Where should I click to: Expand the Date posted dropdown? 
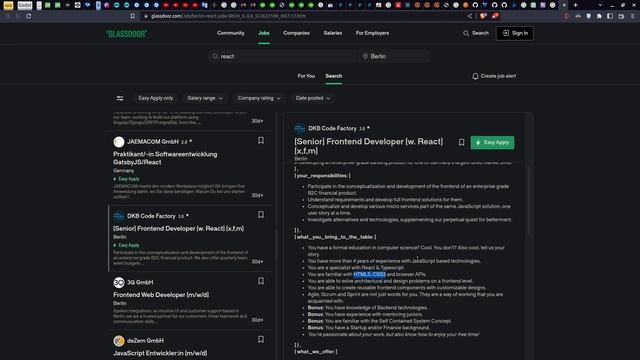tap(313, 98)
